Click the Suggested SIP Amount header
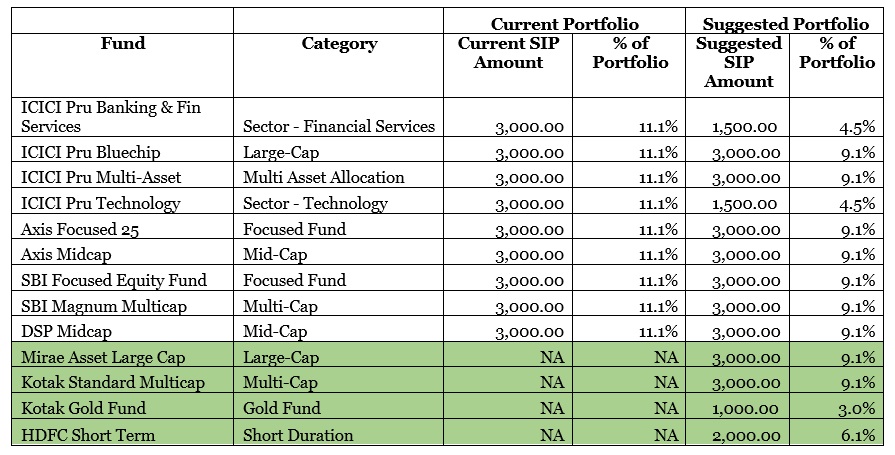This screenshot has height=455, width=895. (738, 62)
